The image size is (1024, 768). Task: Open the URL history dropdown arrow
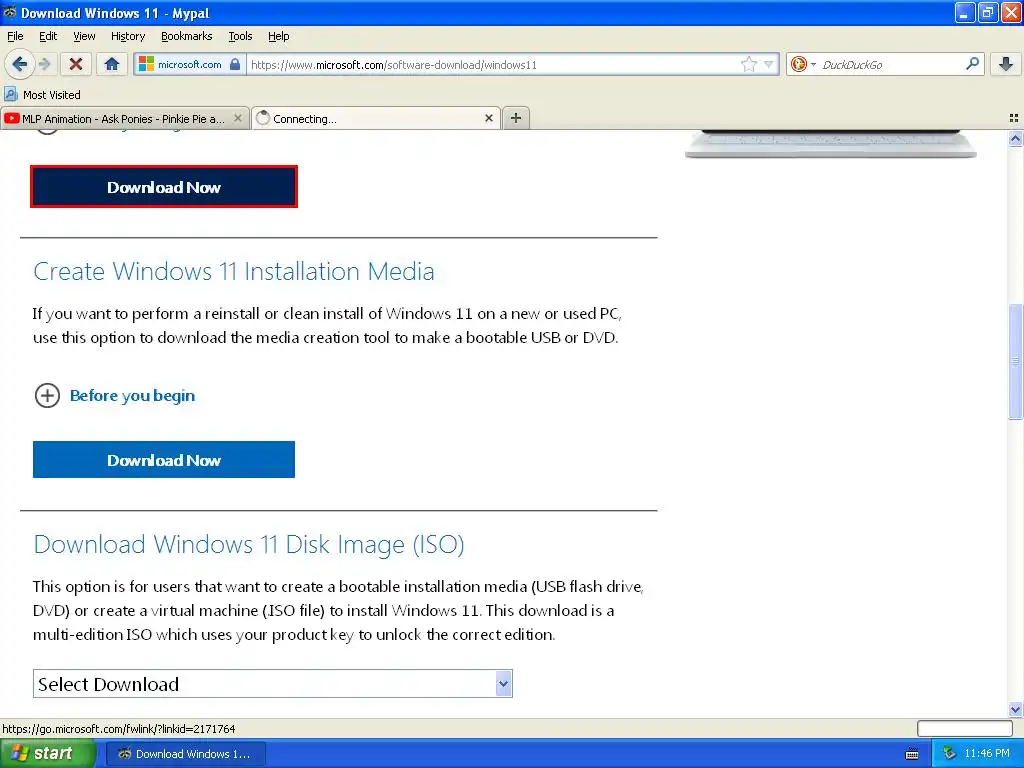coord(769,64)
